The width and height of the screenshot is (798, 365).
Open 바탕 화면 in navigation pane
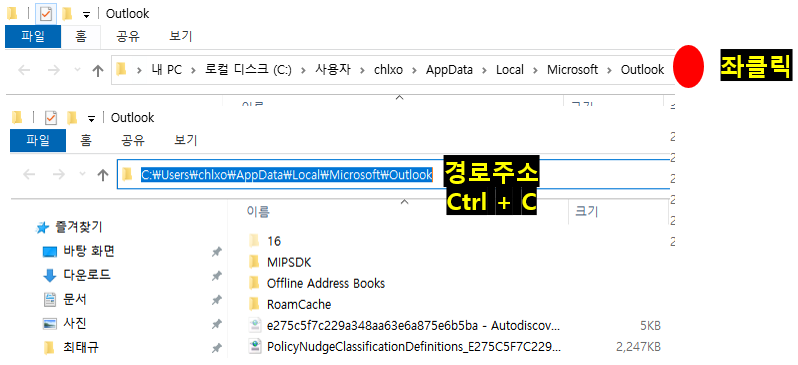(89, 251)
